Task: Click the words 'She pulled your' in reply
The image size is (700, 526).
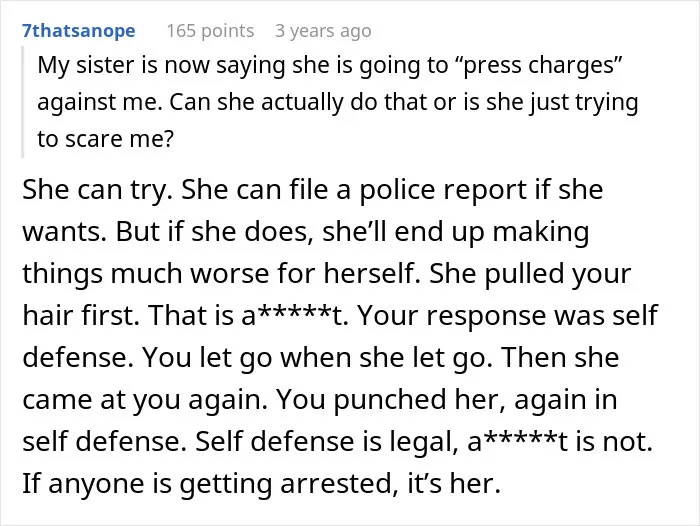Action: click(x=530, y=274)
